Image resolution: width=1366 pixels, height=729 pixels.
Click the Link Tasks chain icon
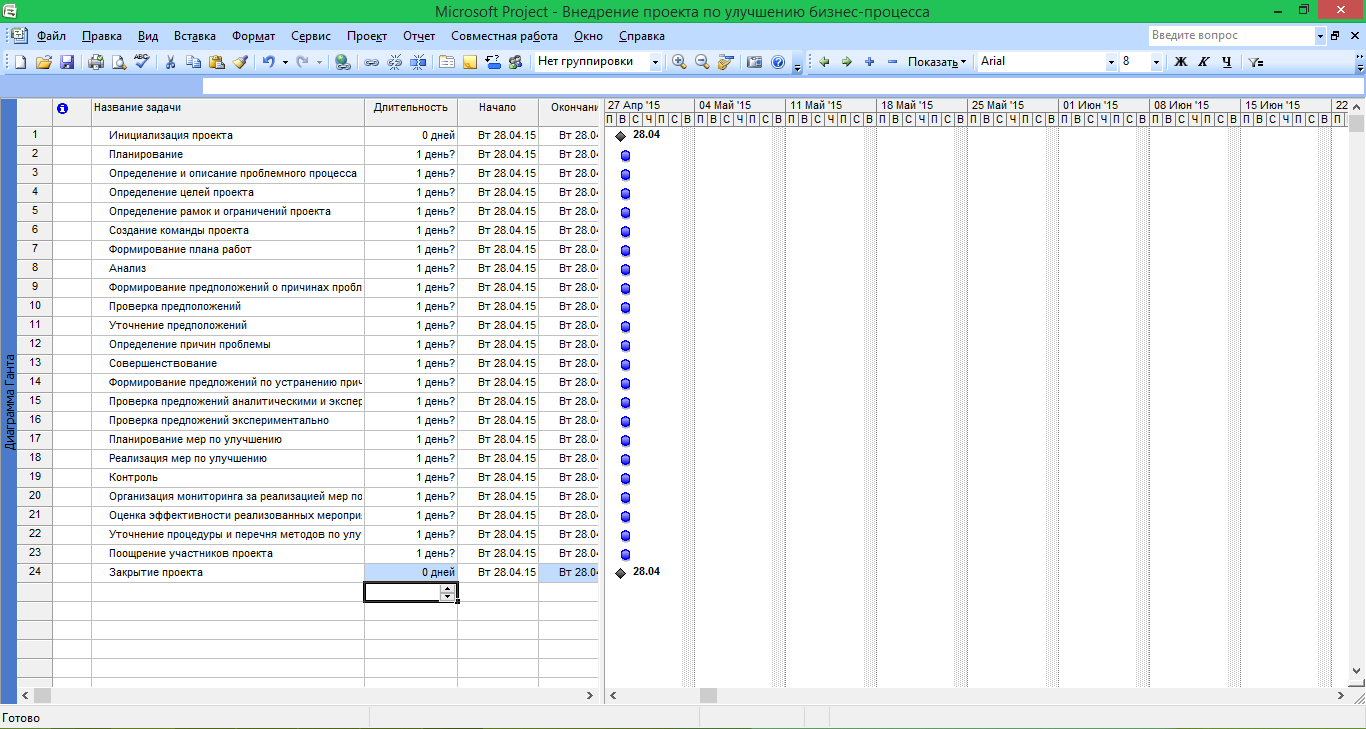coord(371,62)
